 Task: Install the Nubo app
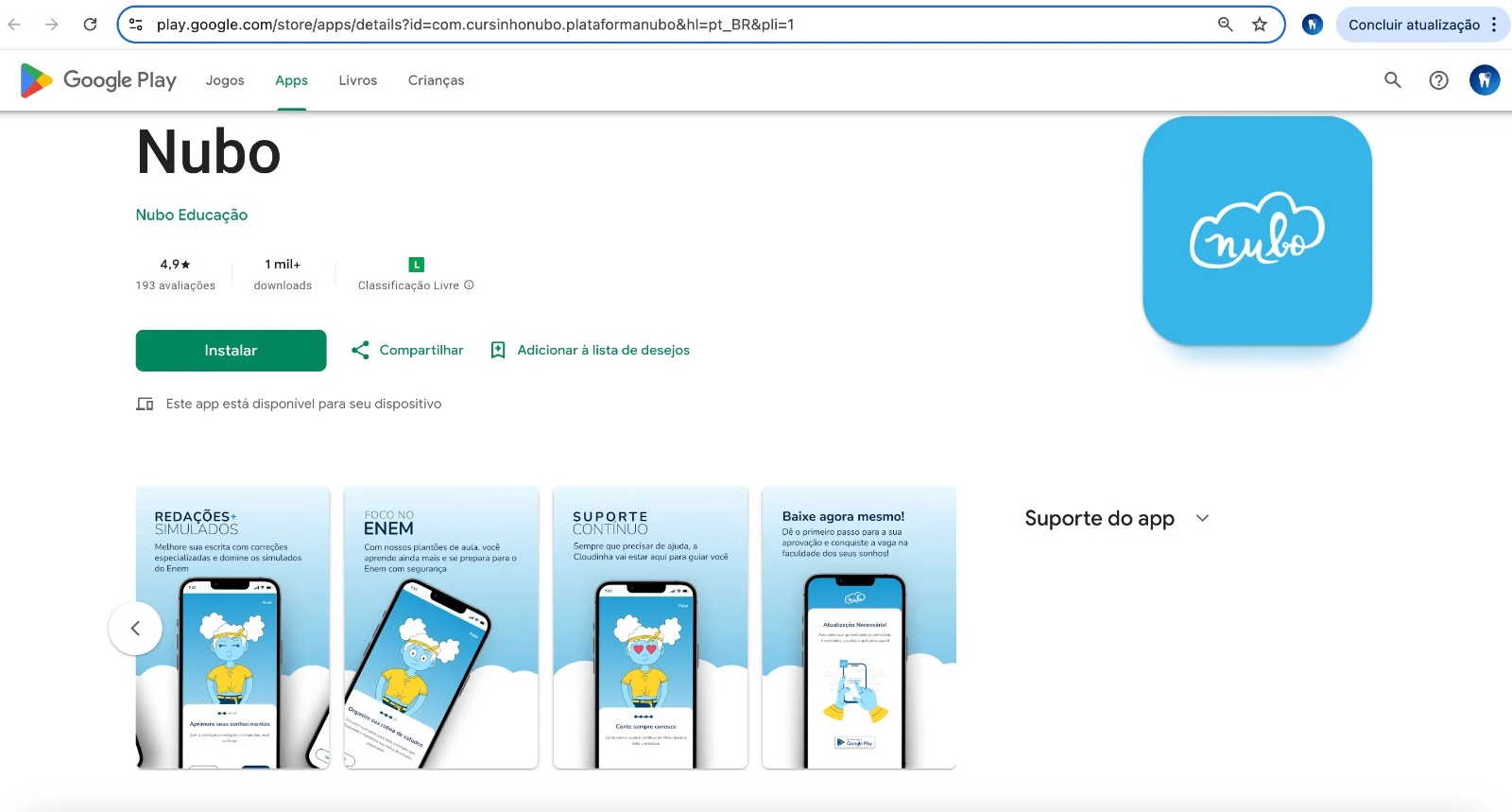[x=231, y=351]
